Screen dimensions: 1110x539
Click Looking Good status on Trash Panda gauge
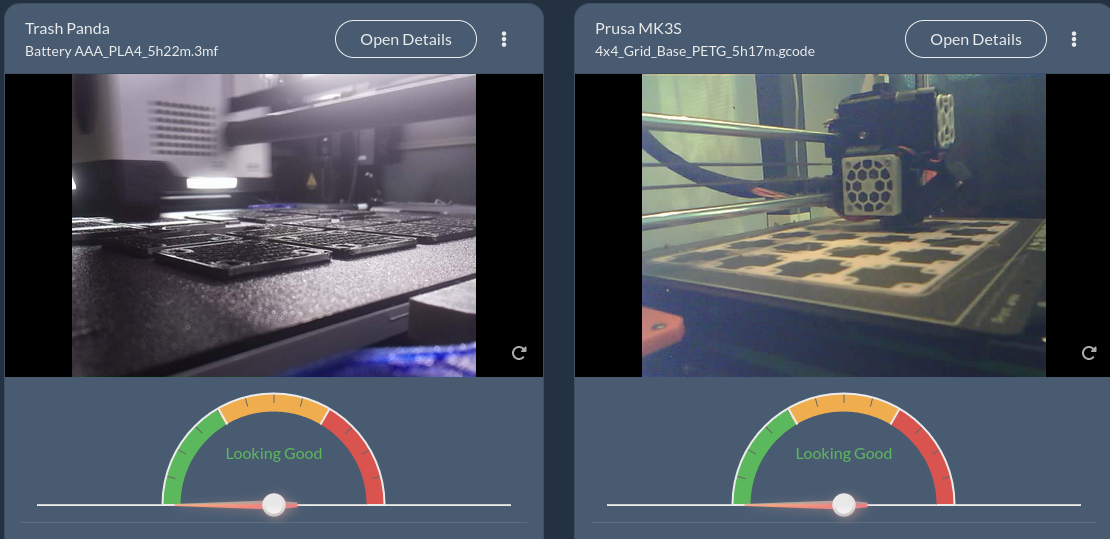(274, 453)
